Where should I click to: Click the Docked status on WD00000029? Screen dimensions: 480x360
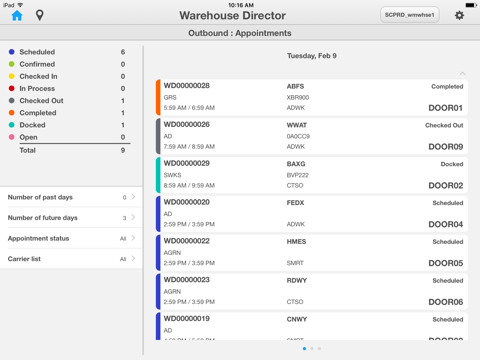(x=452, y=164)
